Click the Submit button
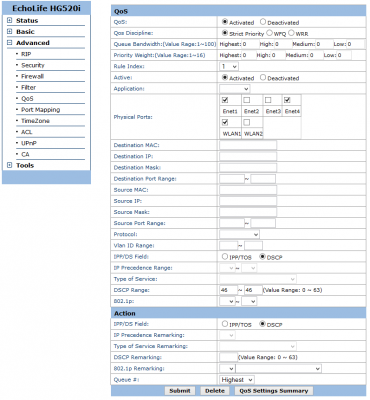The width and height of the screenshot is (370, 400). [x=180, y=391]
